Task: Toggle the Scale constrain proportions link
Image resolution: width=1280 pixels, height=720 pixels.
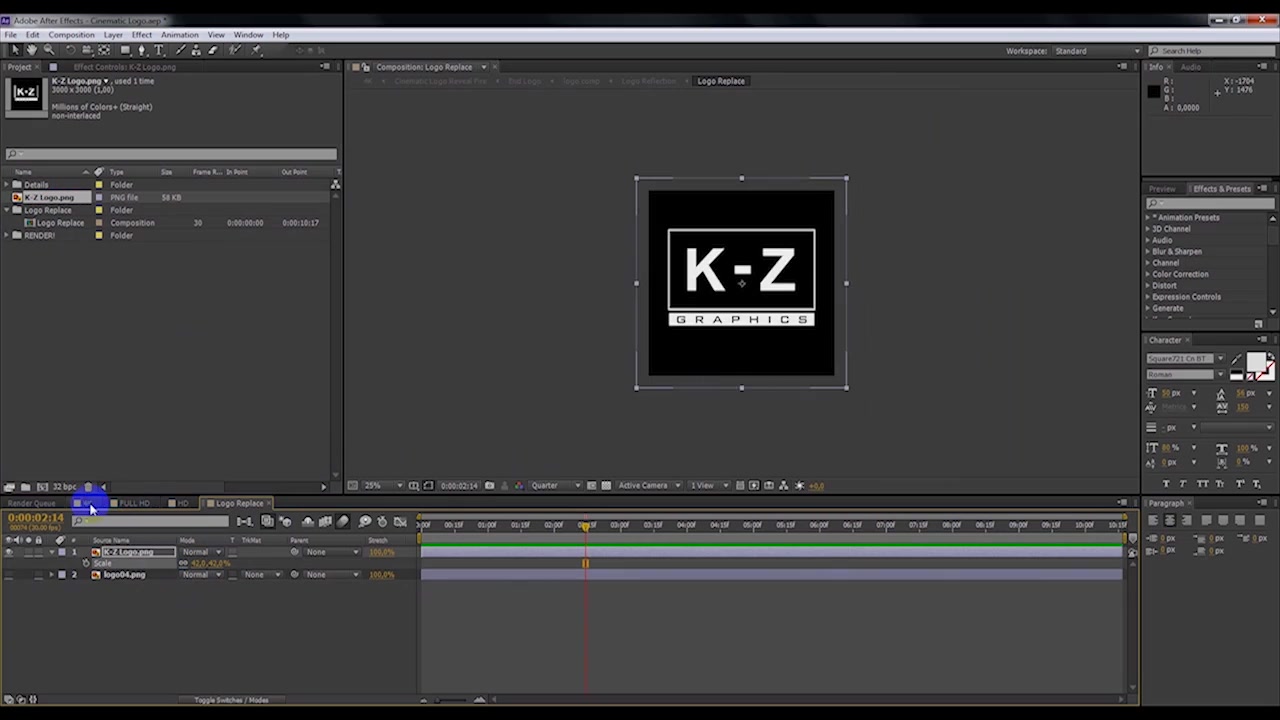Action: click(183, 563)
